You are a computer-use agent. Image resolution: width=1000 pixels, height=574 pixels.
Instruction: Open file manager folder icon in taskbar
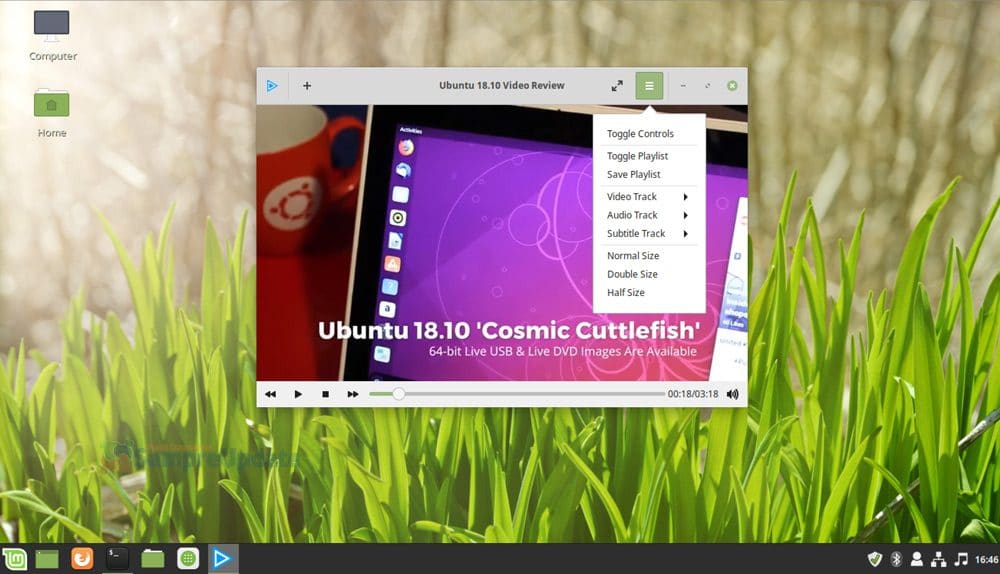pos(152,559)
